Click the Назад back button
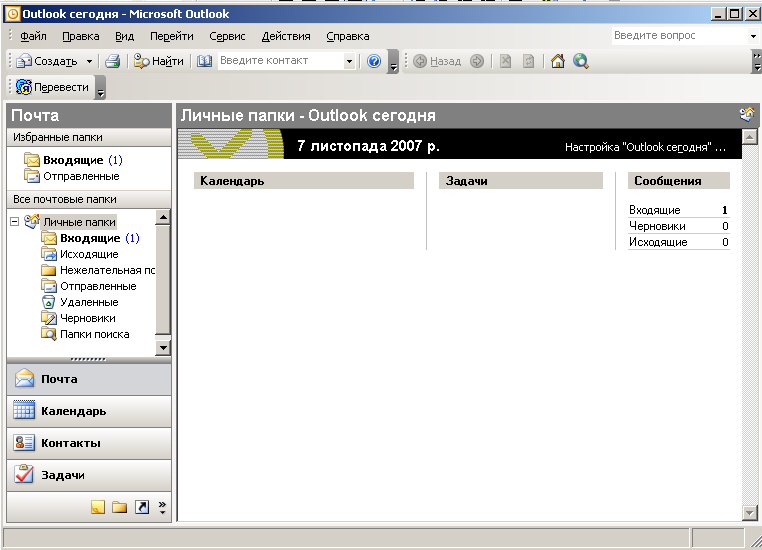This screenshot has width=762, height=550. 437,61
